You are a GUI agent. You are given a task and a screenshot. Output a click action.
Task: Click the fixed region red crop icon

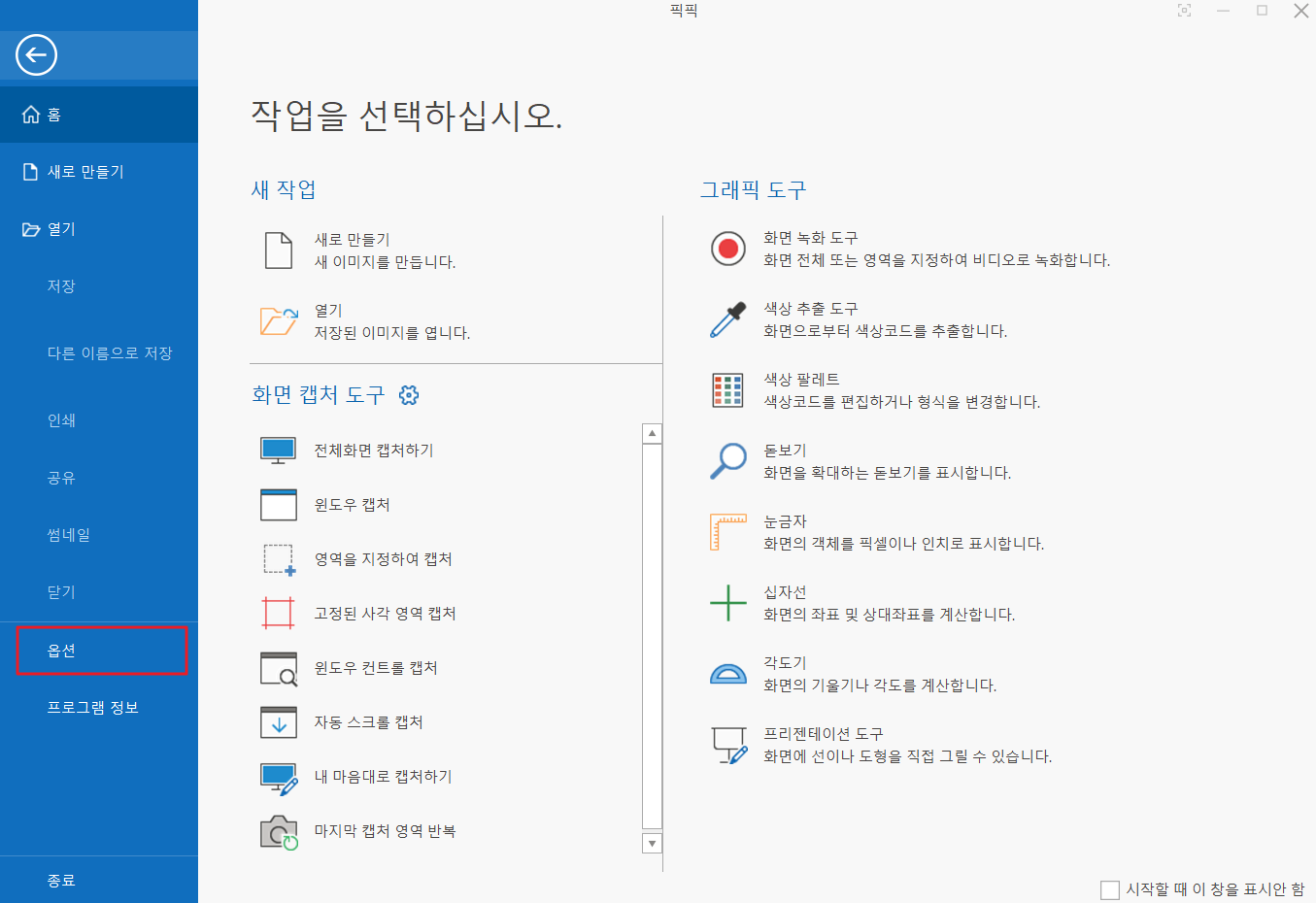pyautogui.click(x=278, y=614)
